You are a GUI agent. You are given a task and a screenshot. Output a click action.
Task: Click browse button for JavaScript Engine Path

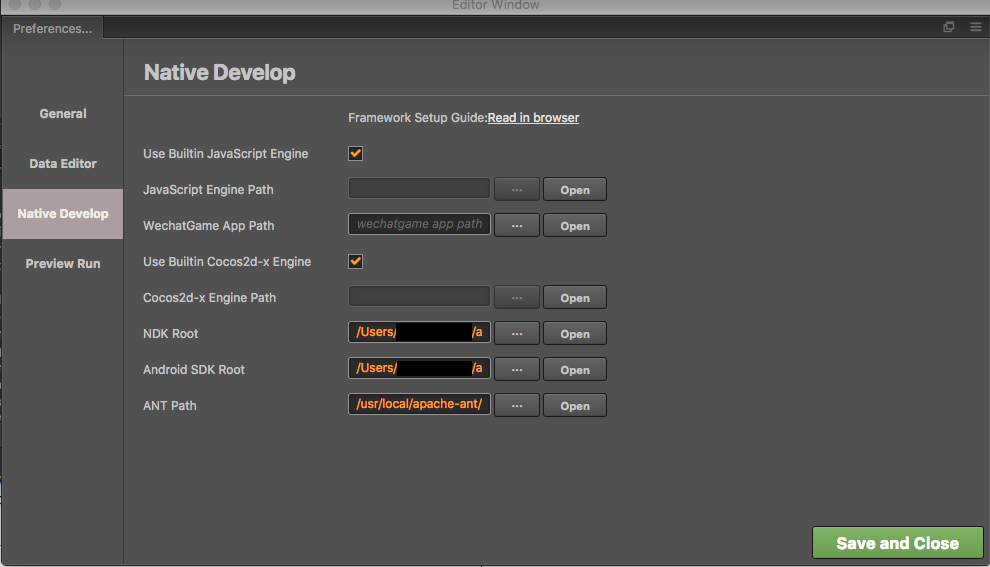(517, 190)
